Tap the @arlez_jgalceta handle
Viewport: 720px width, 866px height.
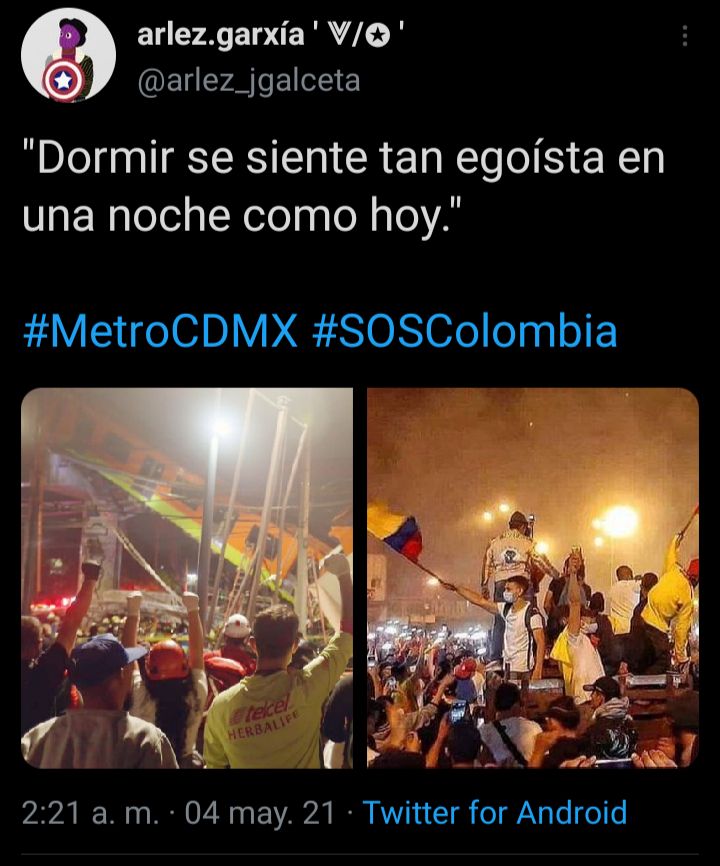coord(248,81)
